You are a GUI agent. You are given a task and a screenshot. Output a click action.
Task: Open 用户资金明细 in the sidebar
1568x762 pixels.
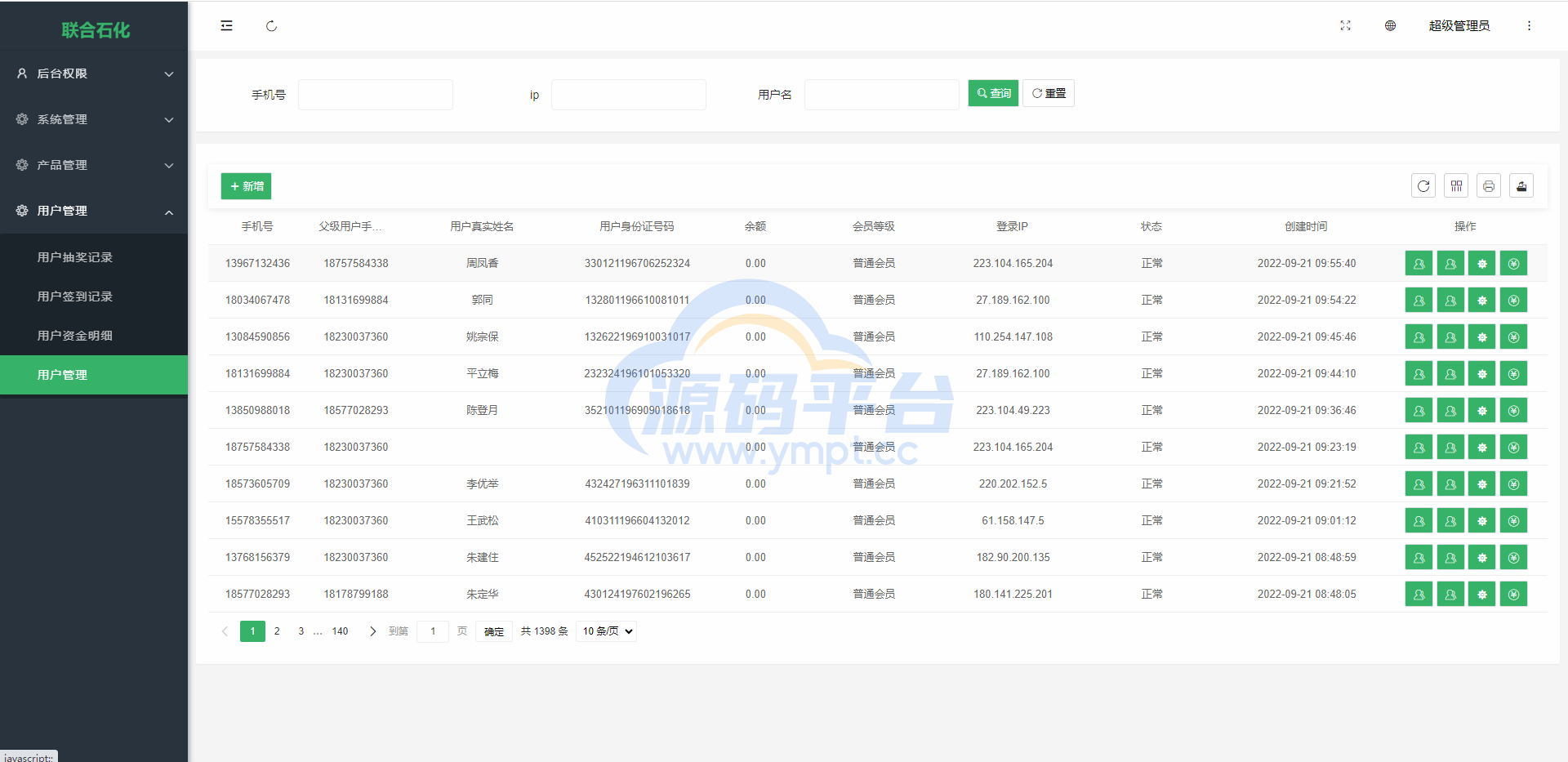94,336
